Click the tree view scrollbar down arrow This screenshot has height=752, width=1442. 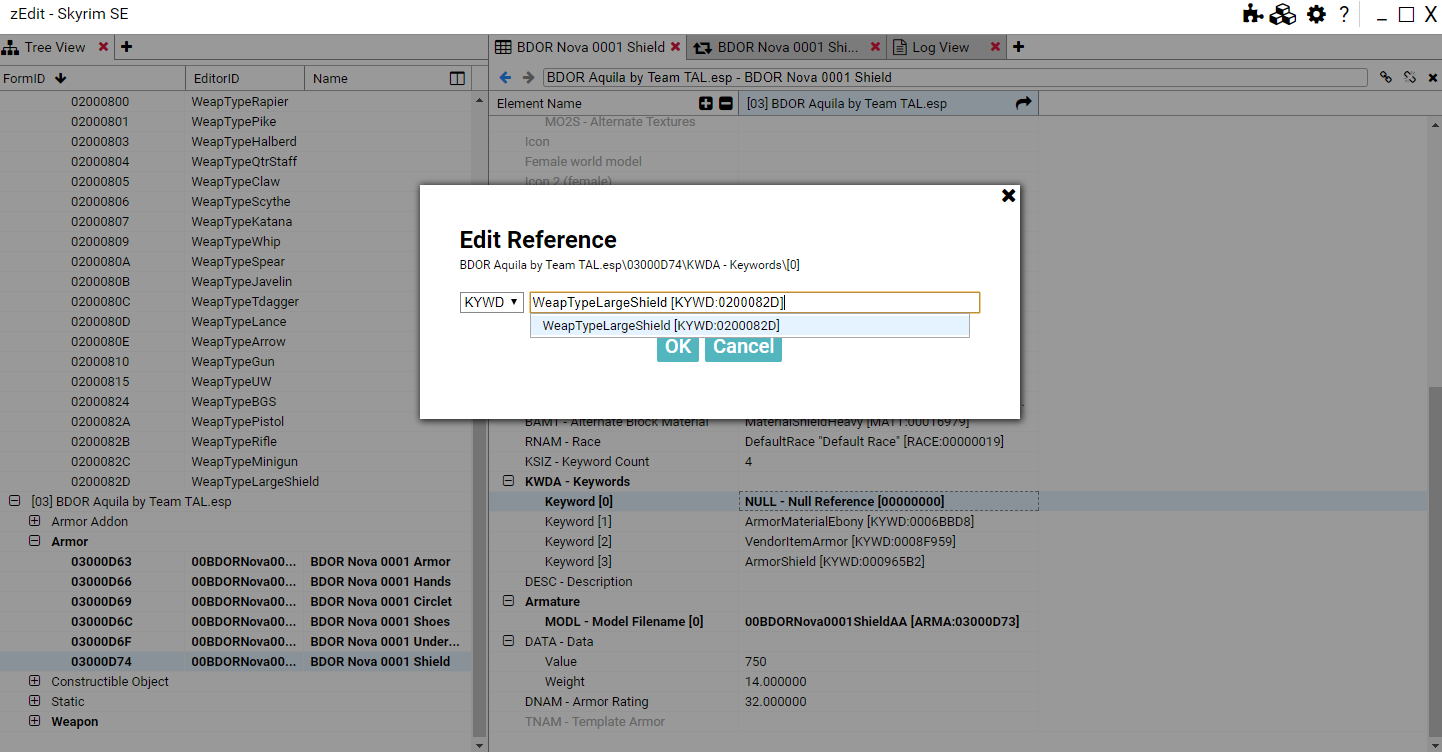(479, 745)
